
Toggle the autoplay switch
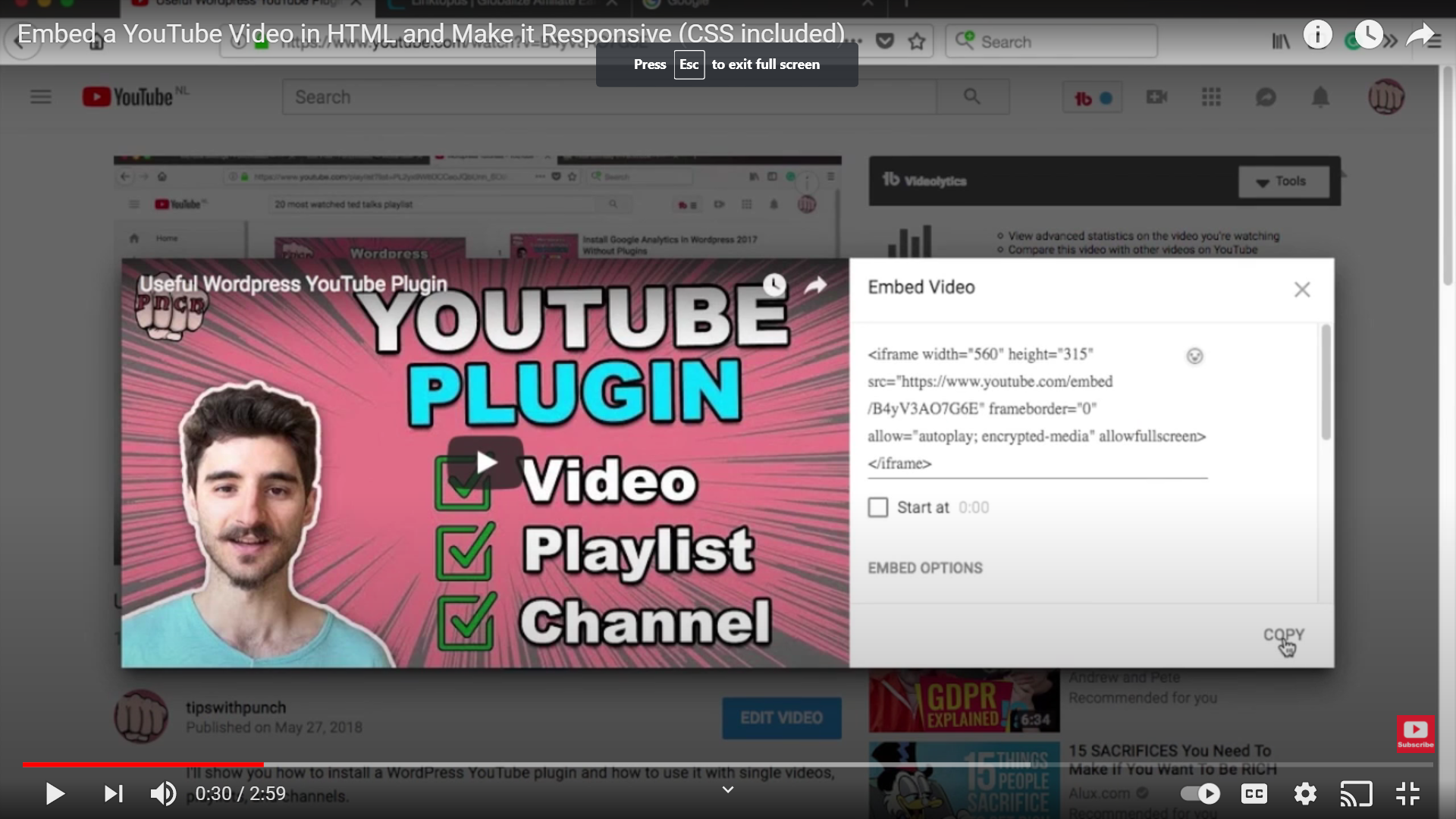click(x=1200, y=794)
